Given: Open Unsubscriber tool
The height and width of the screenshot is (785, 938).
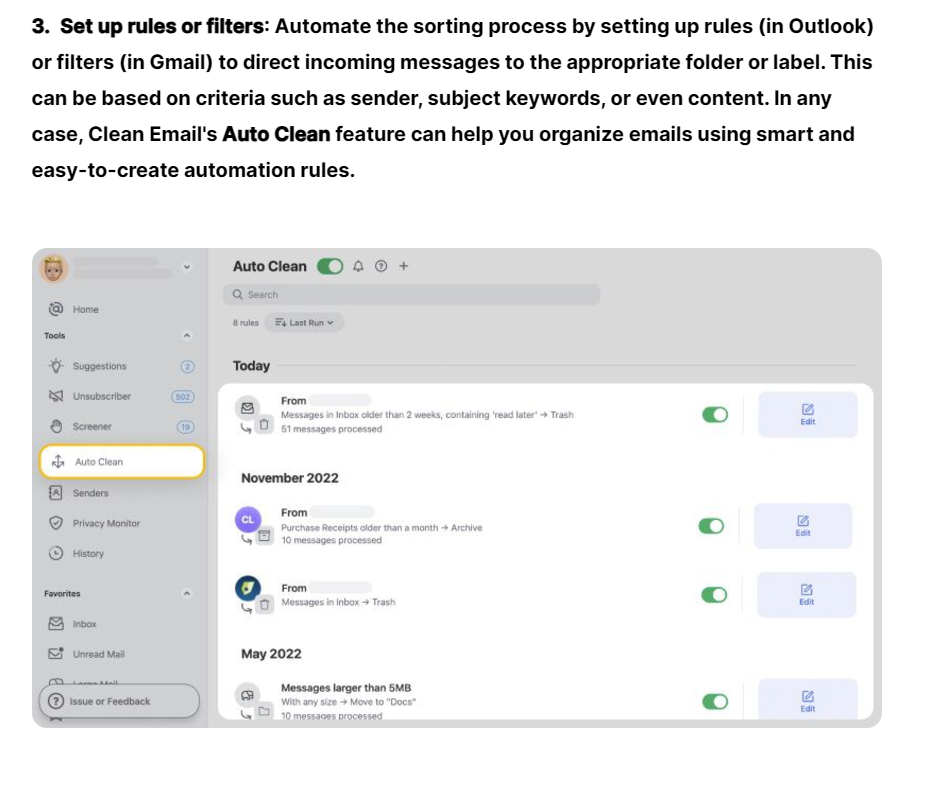Looking at the screenshot, I should [102, 396].
